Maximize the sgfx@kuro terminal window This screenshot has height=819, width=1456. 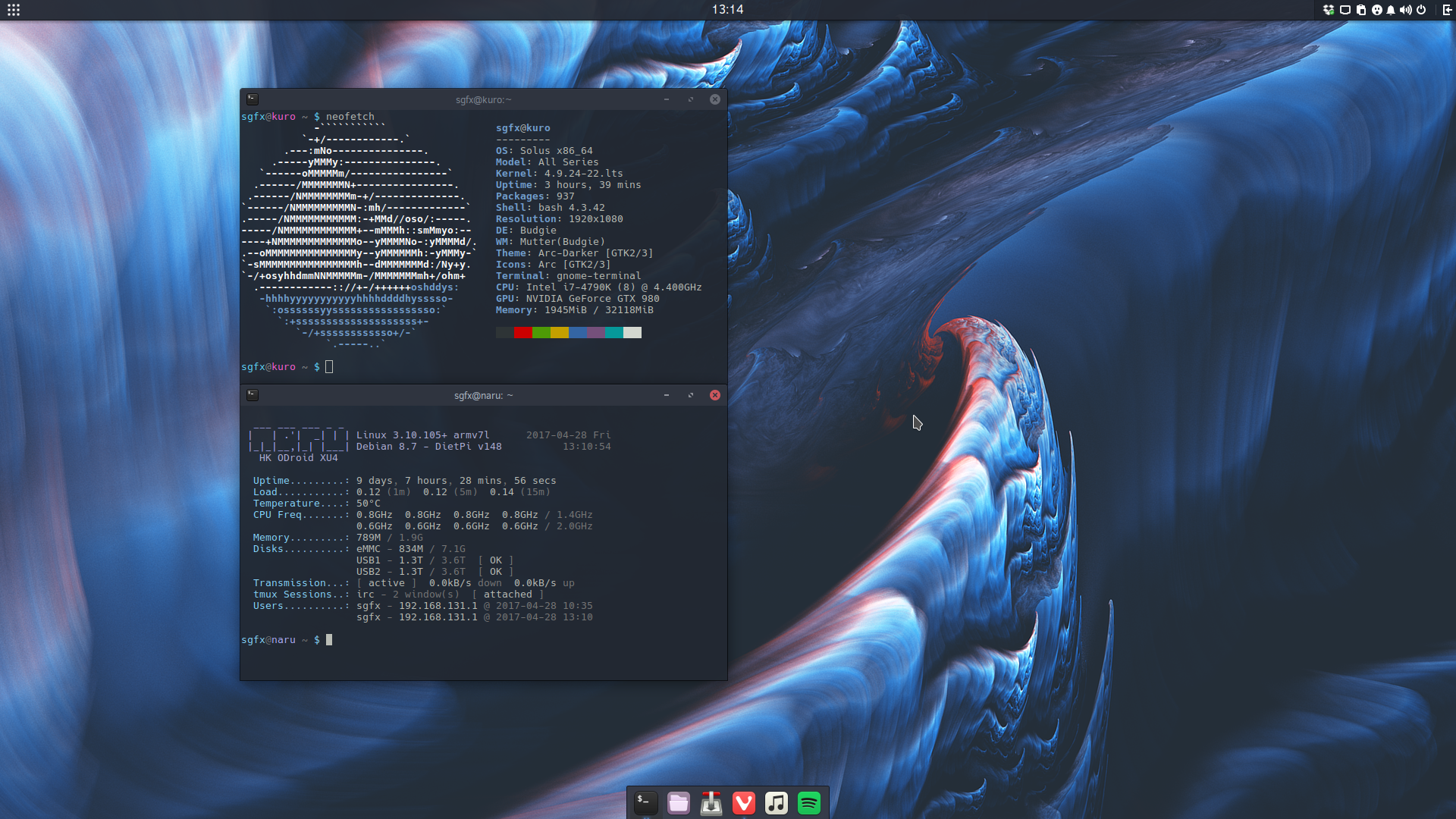coord(691,99)
